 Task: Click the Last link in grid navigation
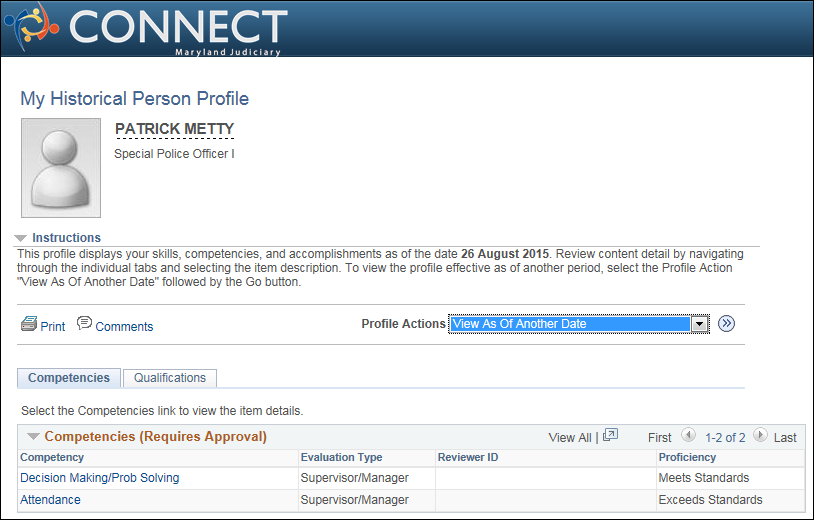point(785,437)
